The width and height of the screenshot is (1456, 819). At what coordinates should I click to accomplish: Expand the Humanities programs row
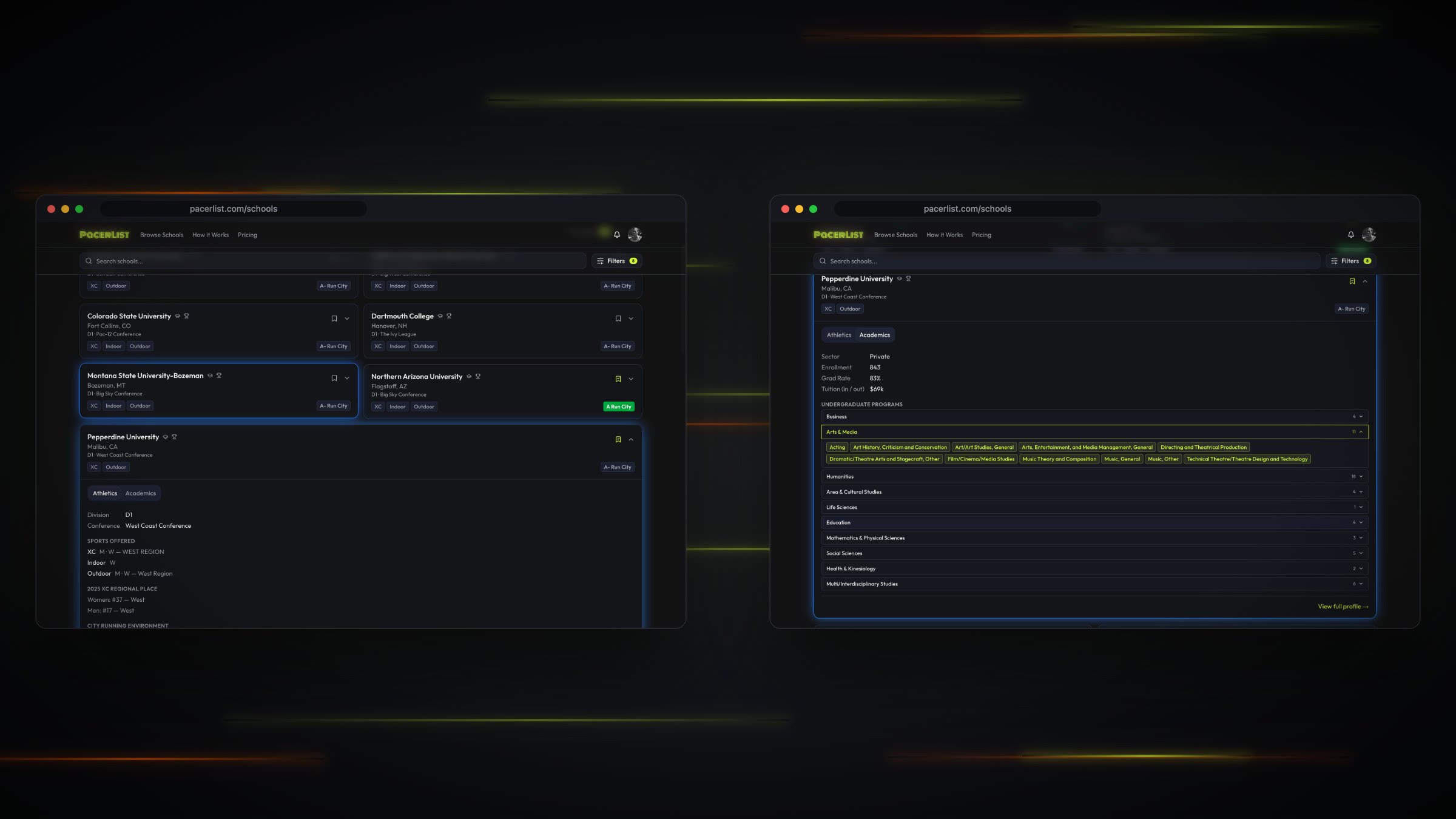(1094, 477)
